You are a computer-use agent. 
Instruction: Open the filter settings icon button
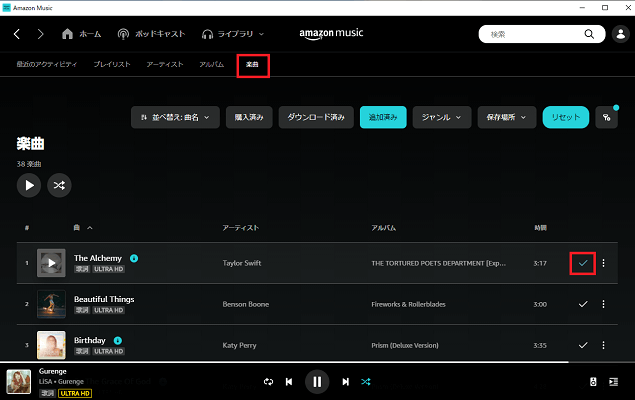point(606,117)
